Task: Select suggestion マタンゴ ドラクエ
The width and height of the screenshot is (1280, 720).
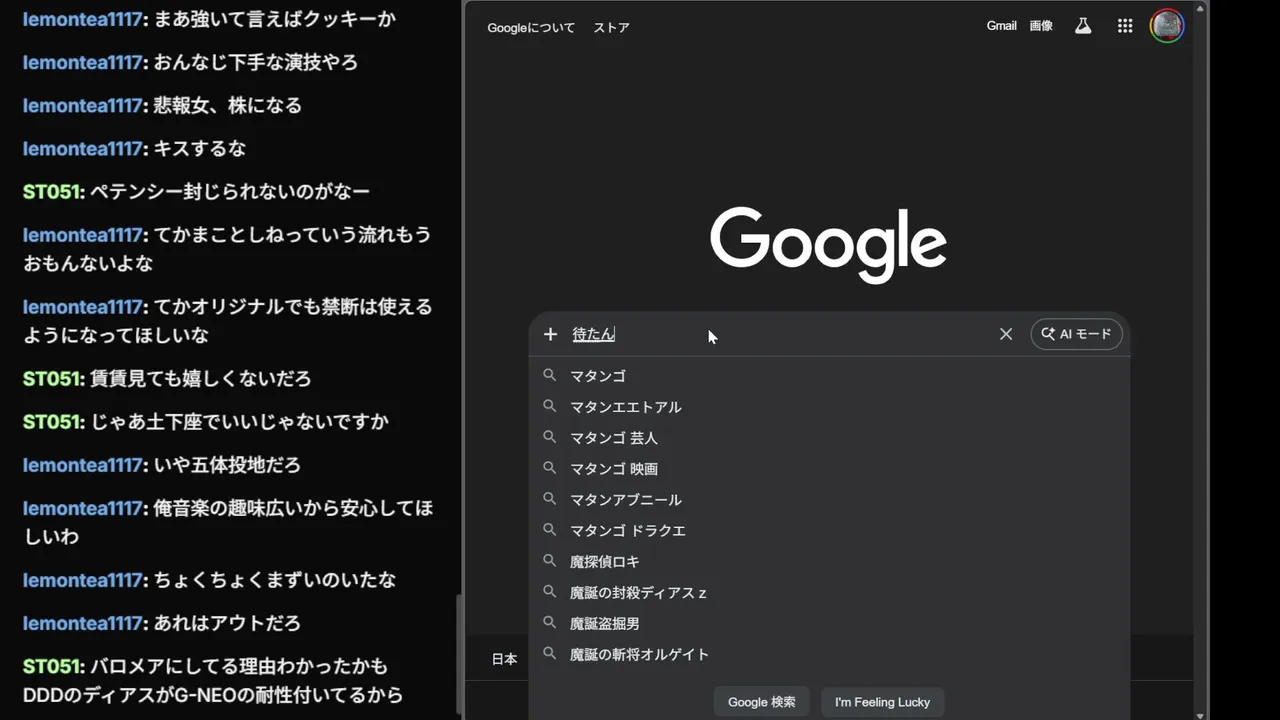Action: point(829,531)
